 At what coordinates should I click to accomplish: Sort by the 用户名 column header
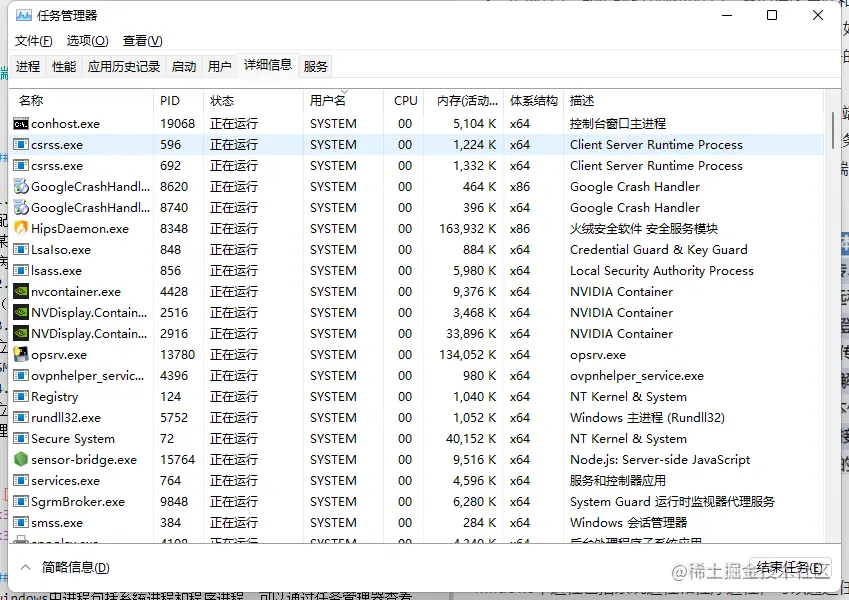coord(344,101)
